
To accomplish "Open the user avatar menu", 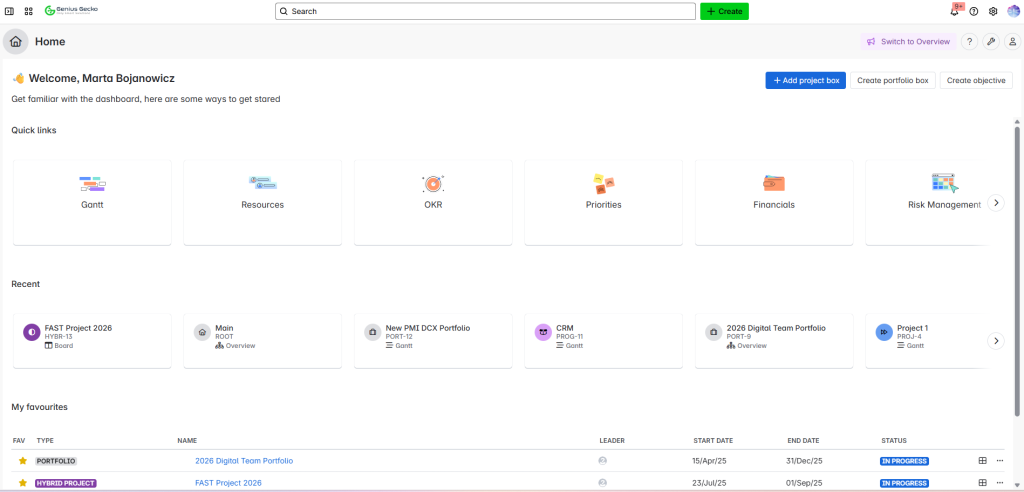I will (x=1012, y=11).
